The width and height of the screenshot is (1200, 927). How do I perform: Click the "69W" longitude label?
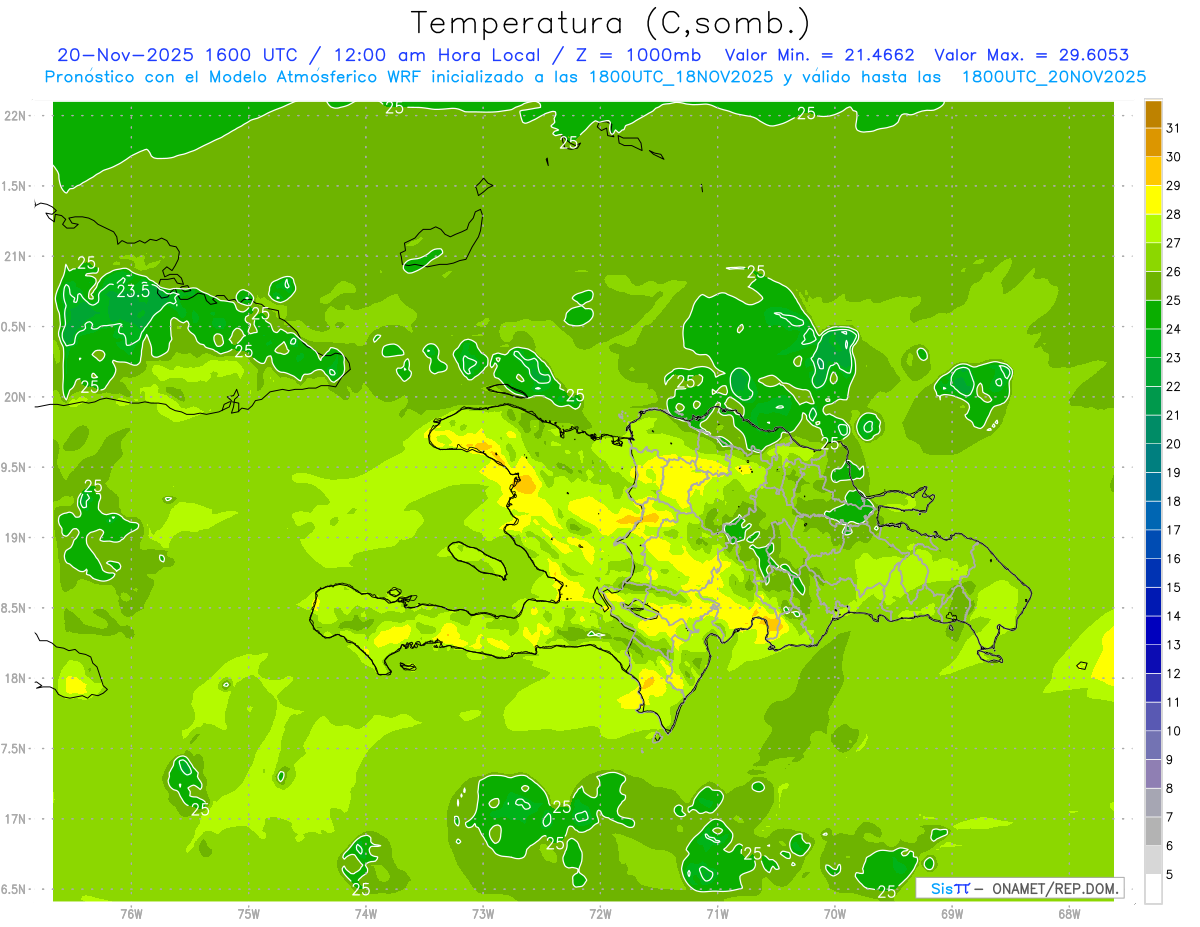coord(952,914)
